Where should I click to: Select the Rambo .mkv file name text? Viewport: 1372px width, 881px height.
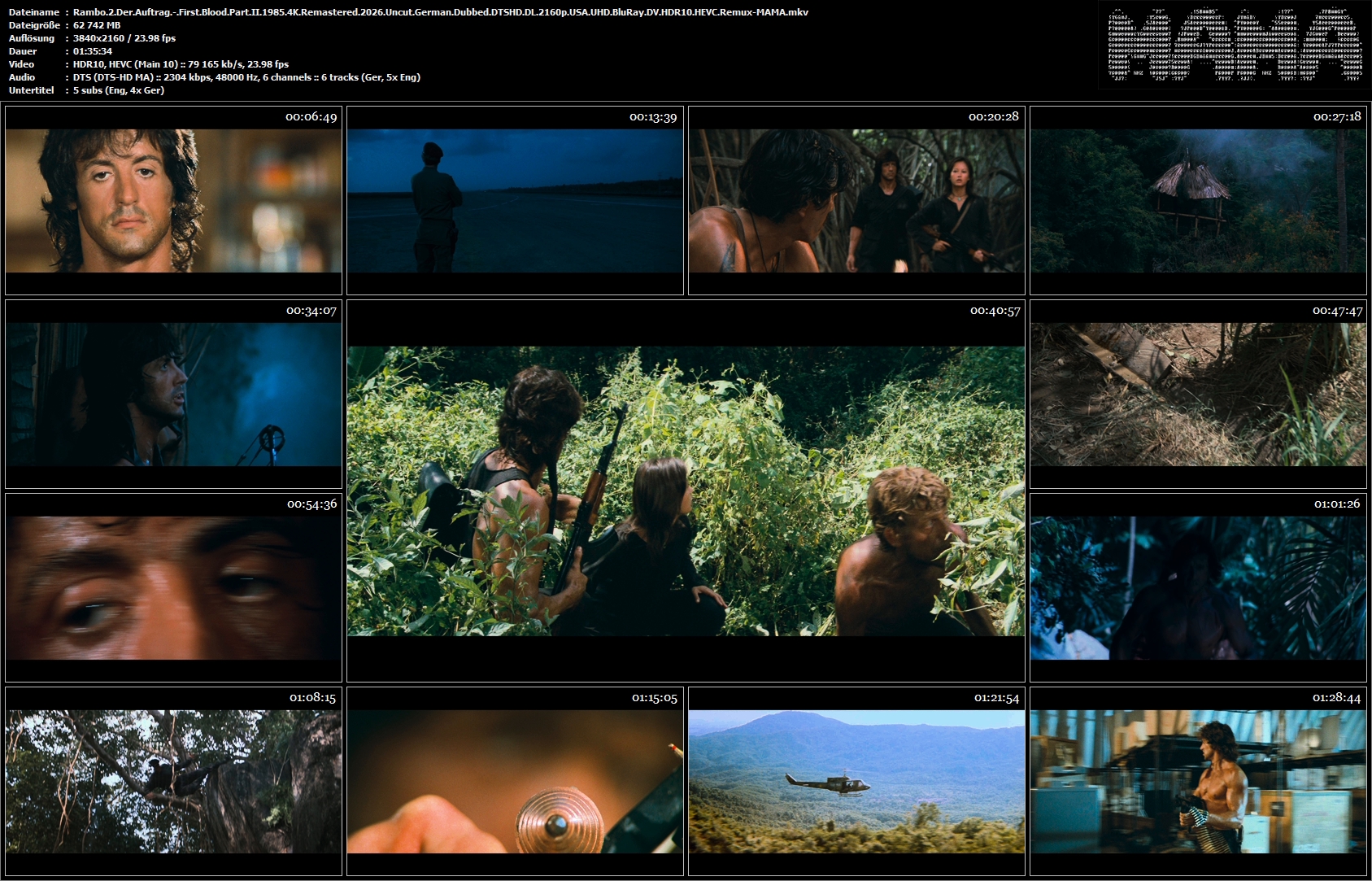click(441, 12)
